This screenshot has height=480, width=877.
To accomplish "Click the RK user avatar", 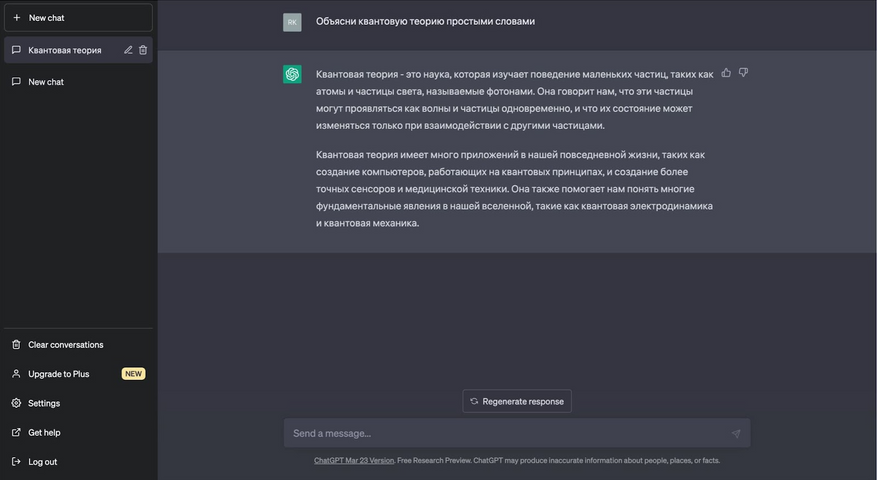I will pos(292,22).
